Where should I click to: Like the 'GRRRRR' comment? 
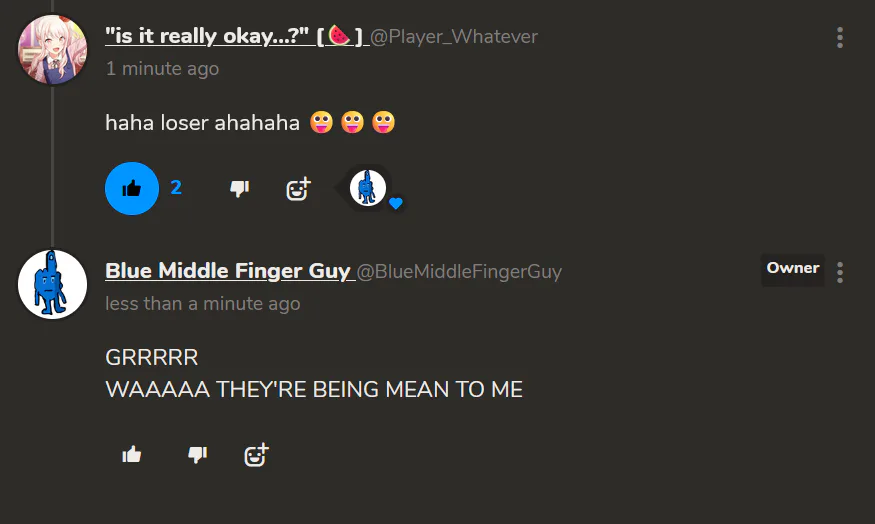[x=132, y=455]
